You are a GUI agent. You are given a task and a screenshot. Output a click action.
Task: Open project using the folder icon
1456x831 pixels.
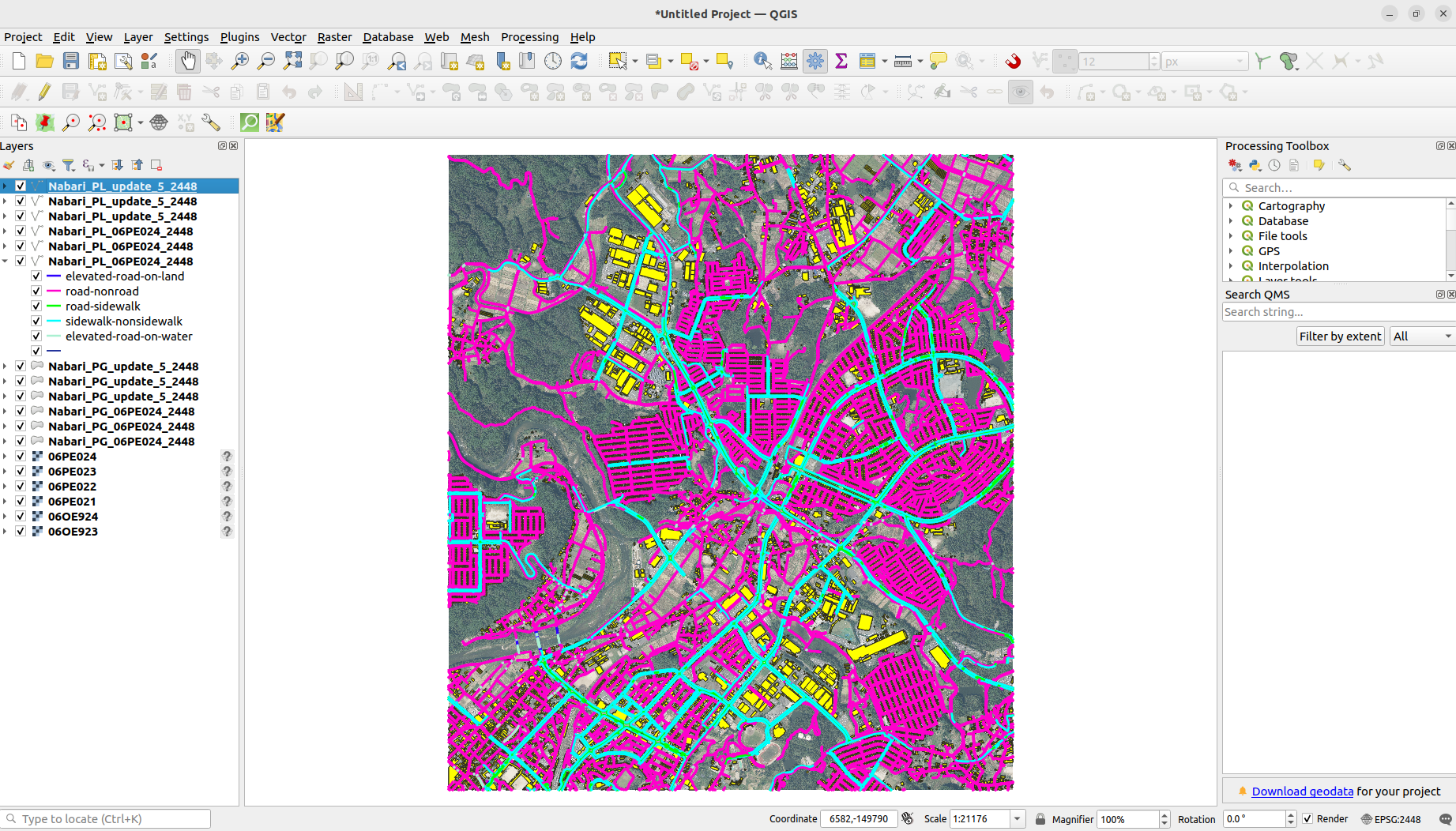point(45,61)
